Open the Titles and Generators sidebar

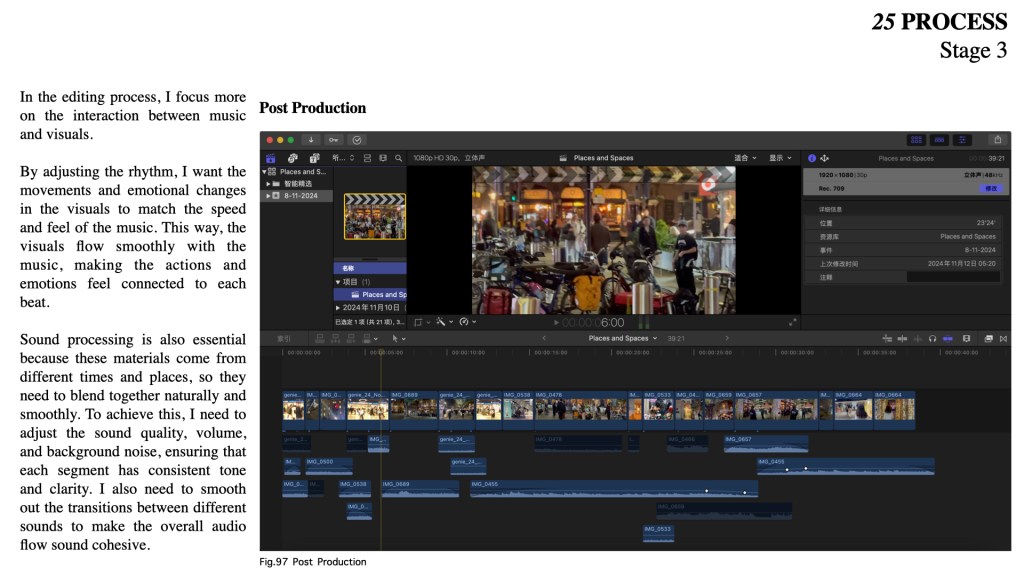(x=314, y=158)
